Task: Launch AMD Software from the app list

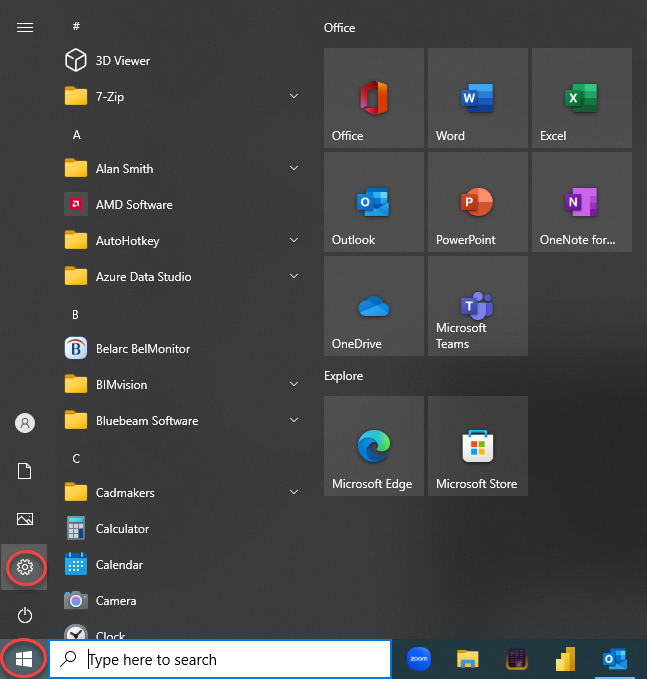Action: [182, 204]
